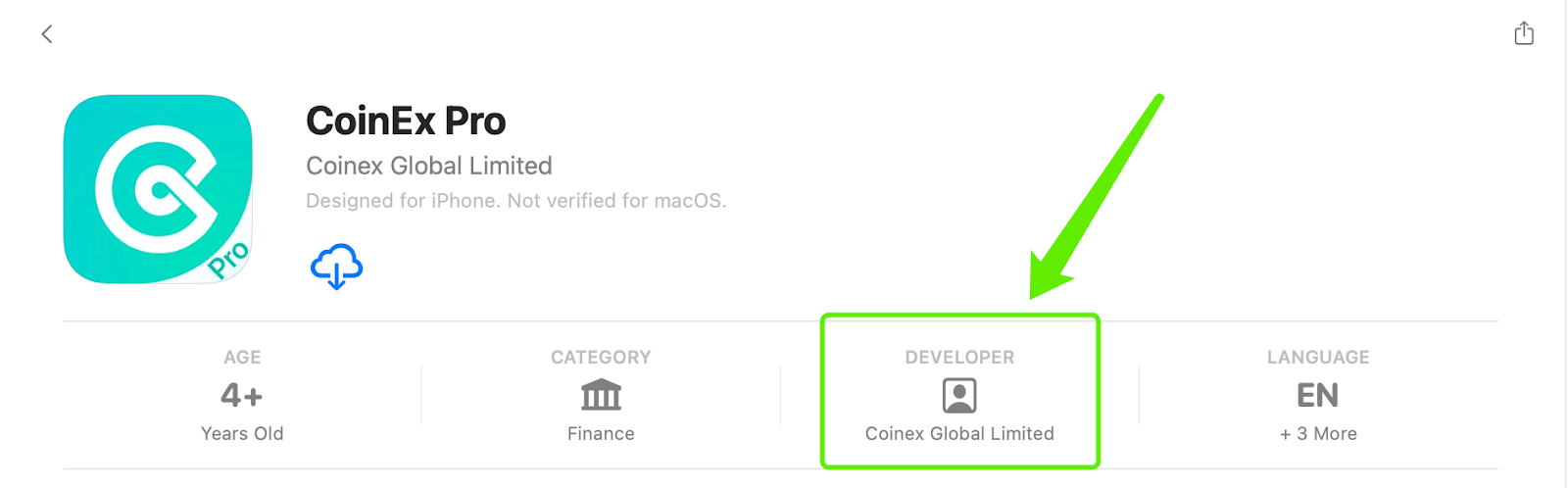Click the bank building category icon
Screen dimensions: 1568x488
(601, 395)
